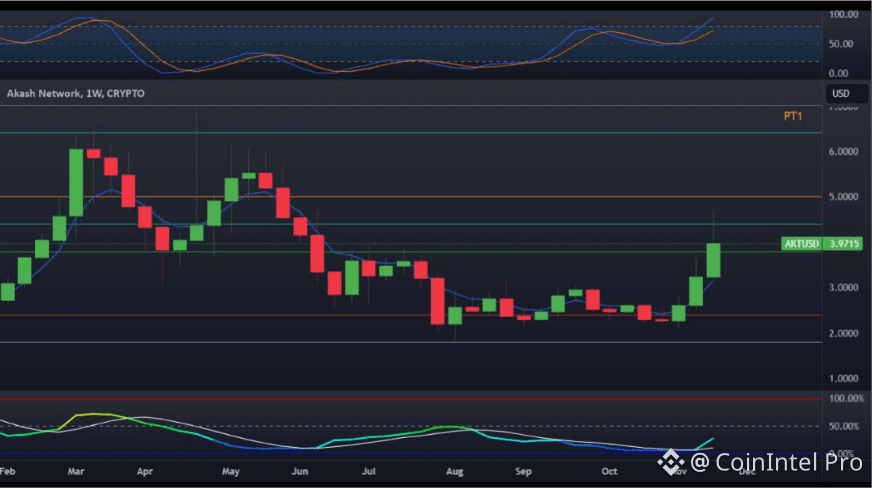Screen dimensions: 872x488
Task: Click the Apr label on time axis
Action: point(145,471)
